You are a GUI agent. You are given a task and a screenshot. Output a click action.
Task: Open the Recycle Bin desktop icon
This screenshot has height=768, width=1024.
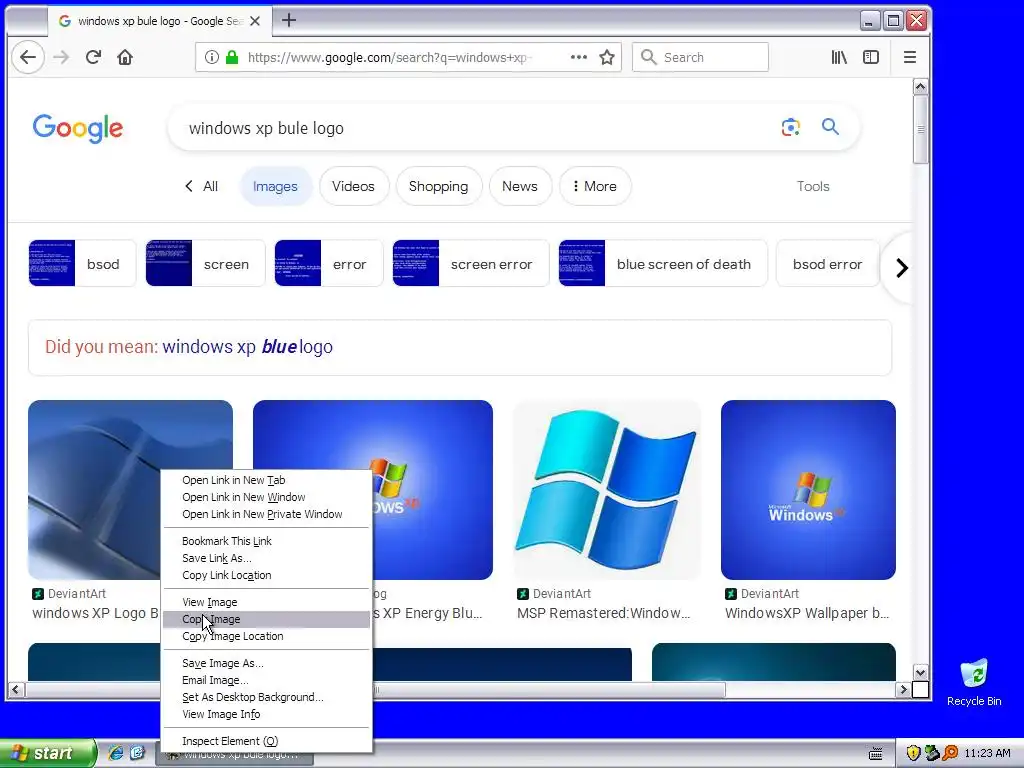point(974,682)
